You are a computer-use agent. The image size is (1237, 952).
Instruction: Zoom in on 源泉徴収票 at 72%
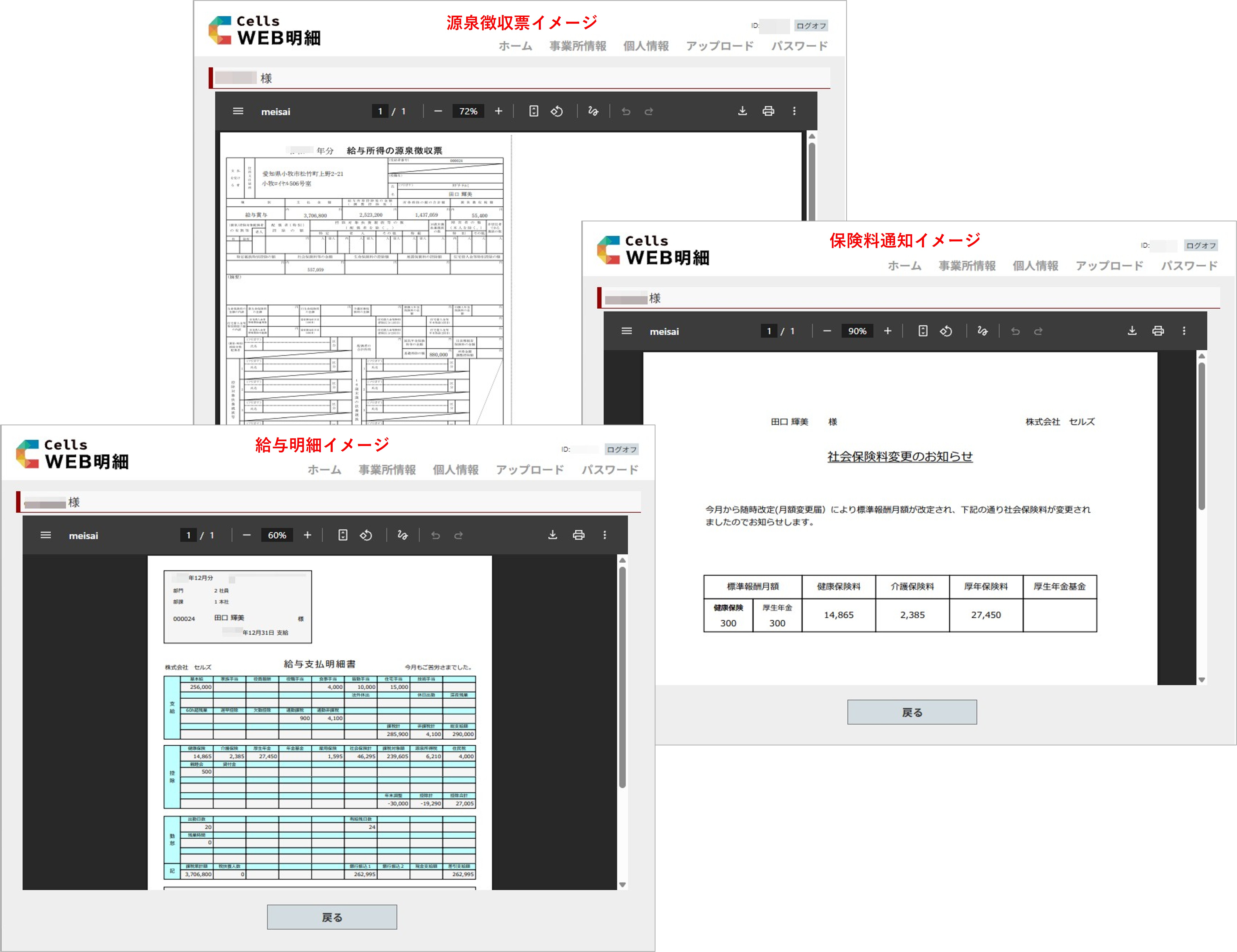click(x=498, y=111)
